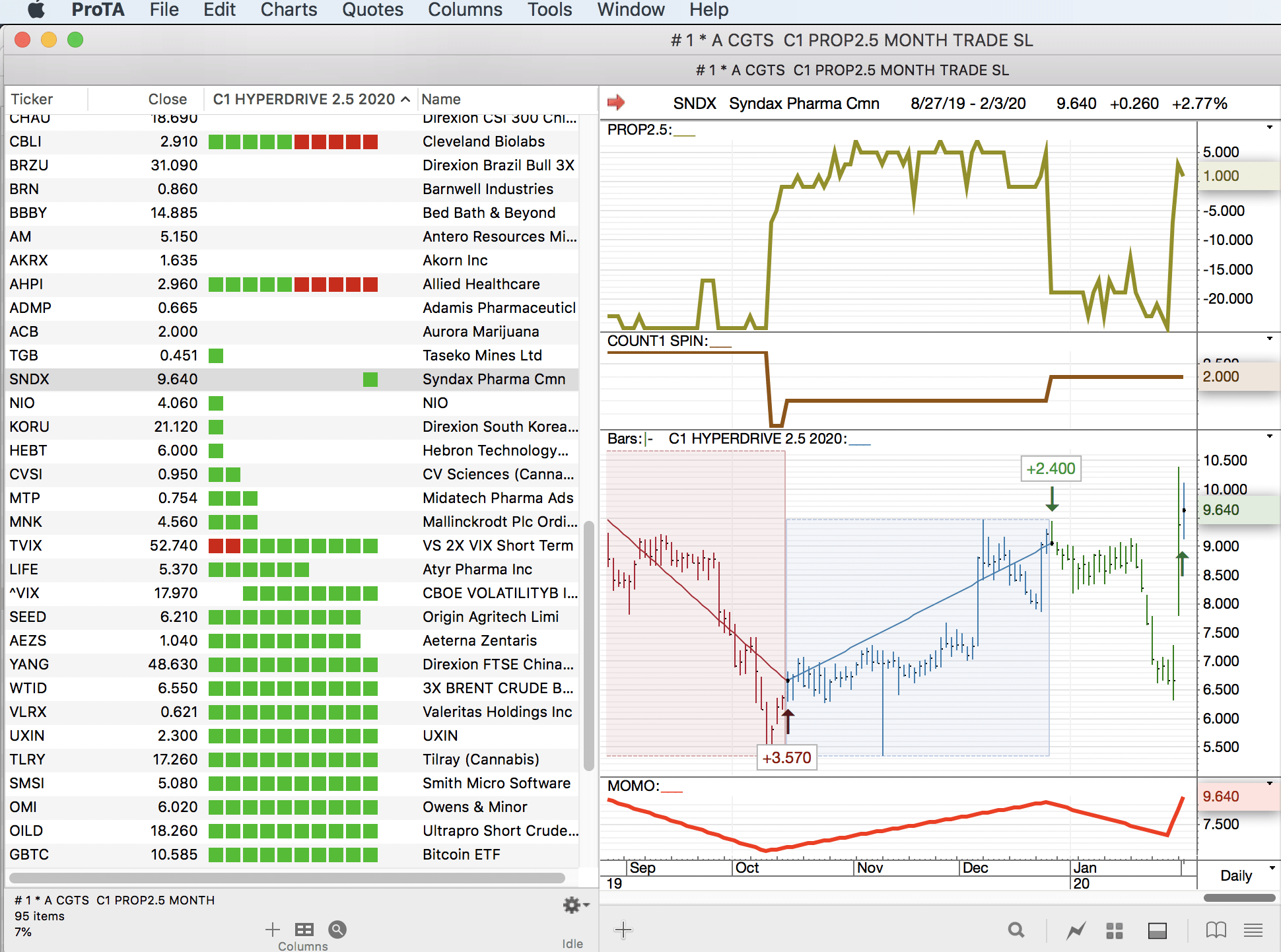This screenshot has height=952, width=1281.
Task: Toggle the list lines view icon
Action: [1253, 930]
